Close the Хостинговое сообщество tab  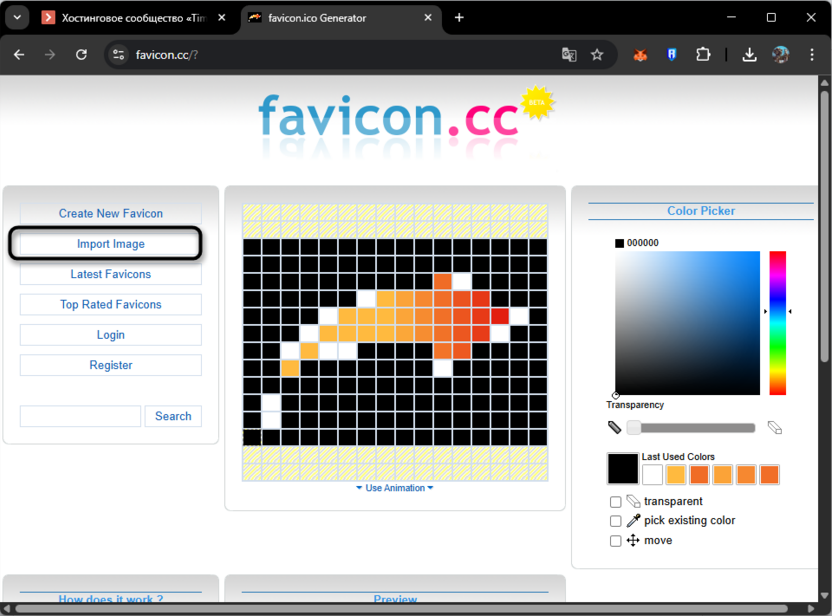pos(222,18)
